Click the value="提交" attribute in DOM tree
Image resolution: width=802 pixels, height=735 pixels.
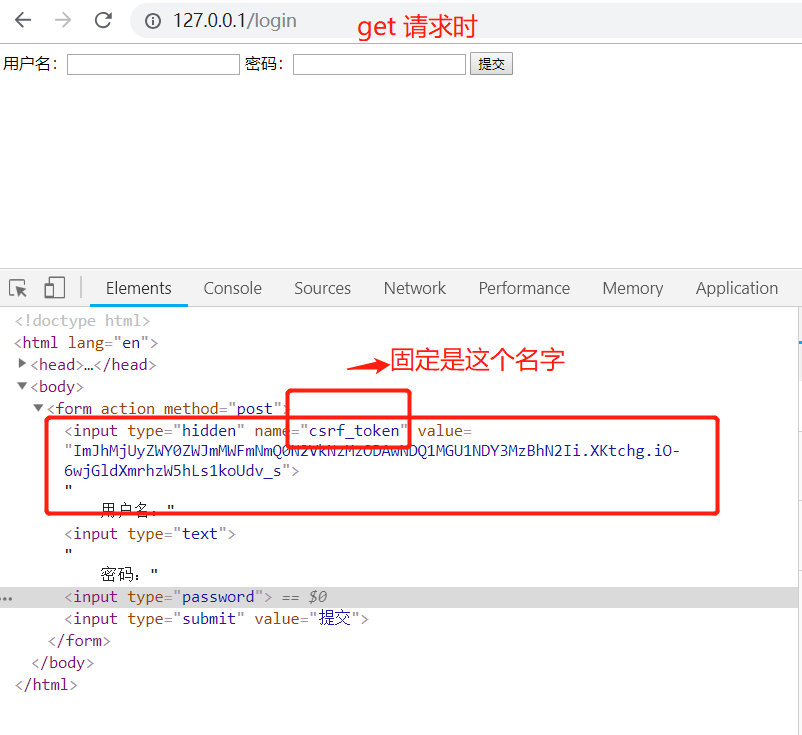click(307, 619)
